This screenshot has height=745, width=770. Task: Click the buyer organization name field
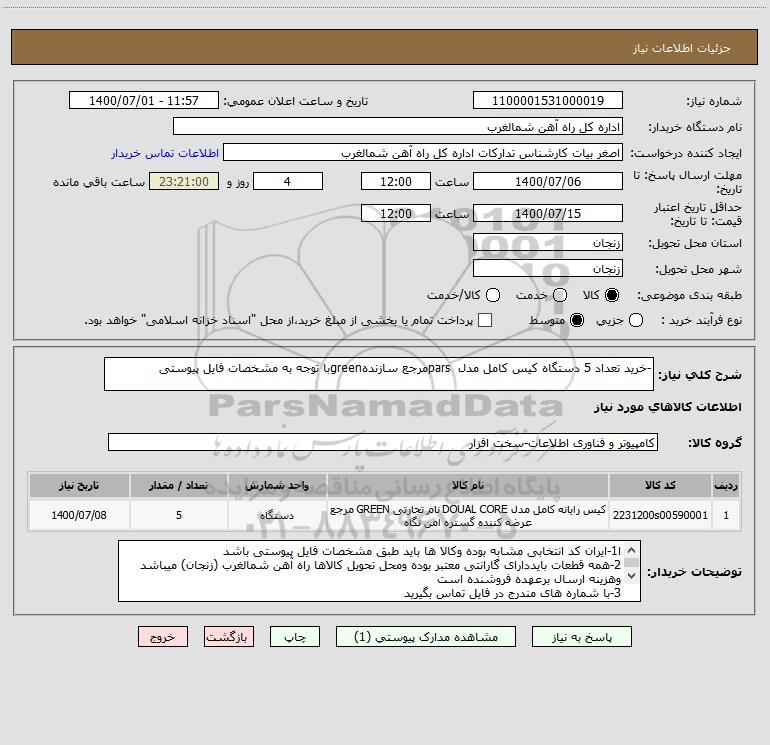(398, 126)
